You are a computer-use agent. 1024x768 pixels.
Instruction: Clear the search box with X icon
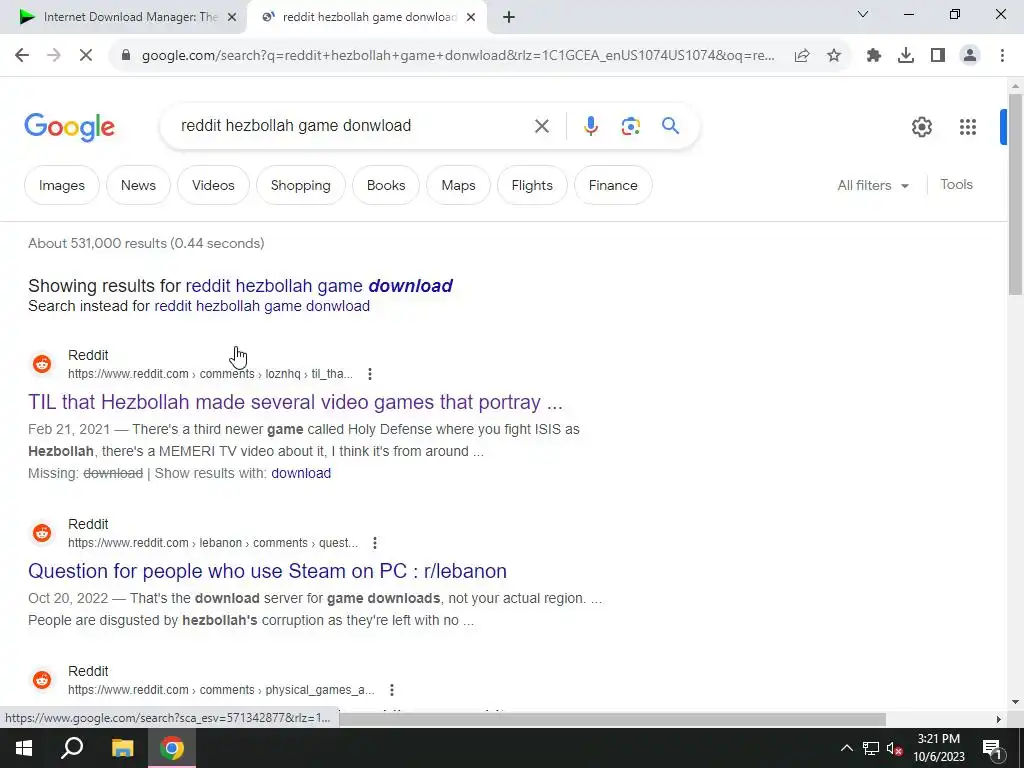point(541,126)
